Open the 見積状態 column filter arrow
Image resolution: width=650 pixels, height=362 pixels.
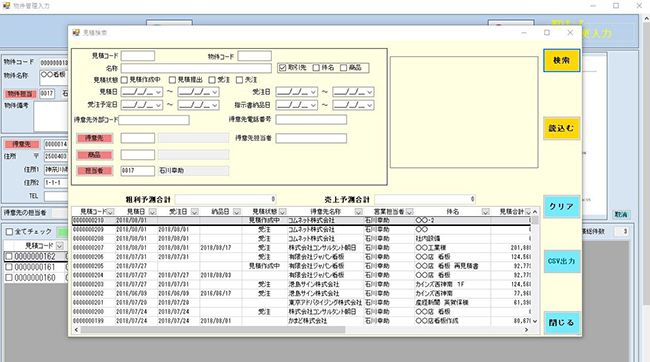click(283, 212)
